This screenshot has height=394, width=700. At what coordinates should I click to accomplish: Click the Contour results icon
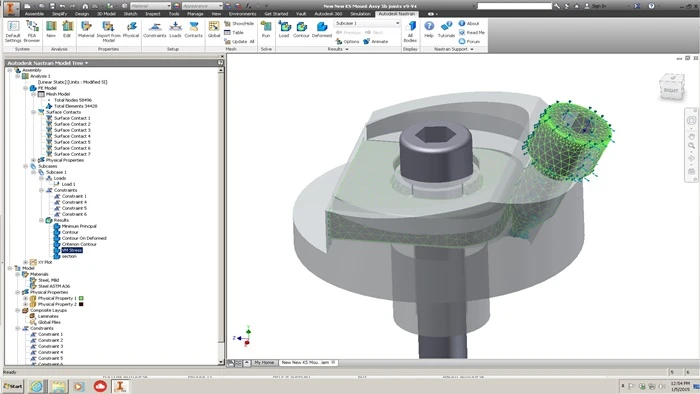click(301, 29)
